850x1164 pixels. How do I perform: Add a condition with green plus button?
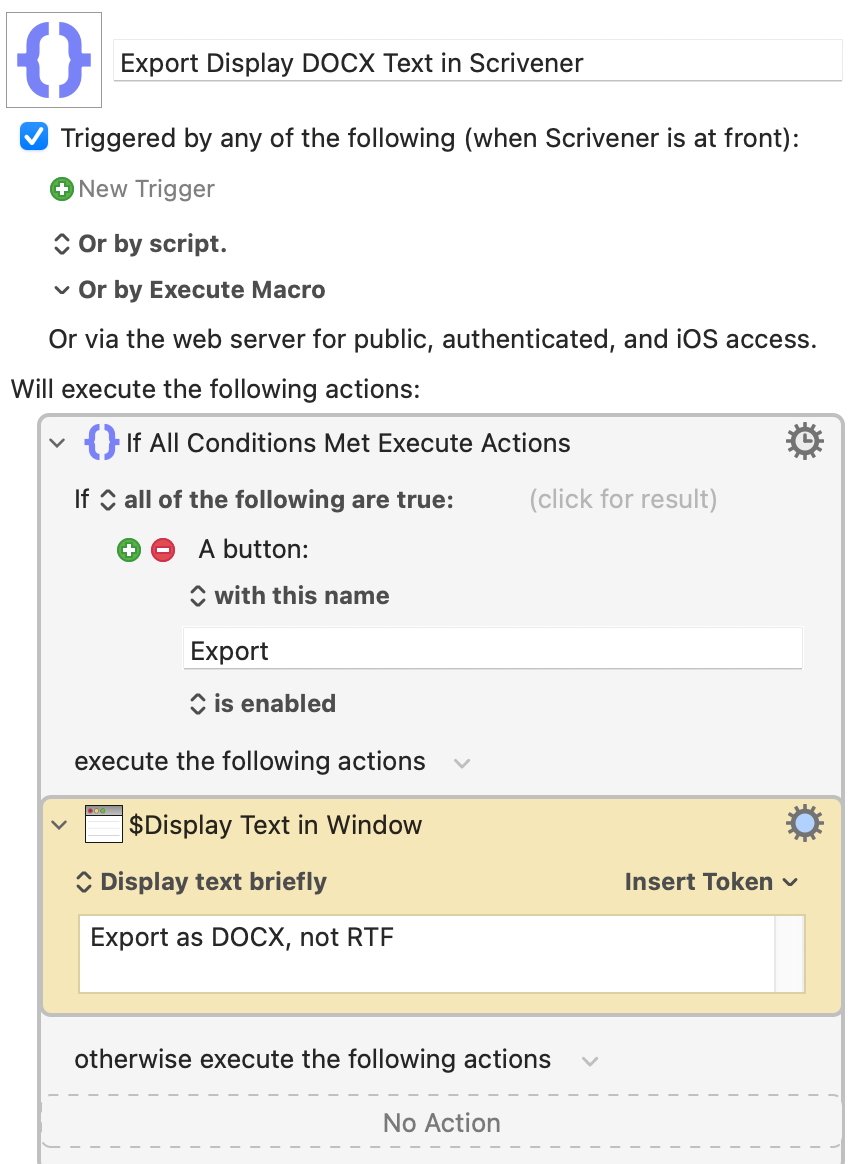click(129, 550)
